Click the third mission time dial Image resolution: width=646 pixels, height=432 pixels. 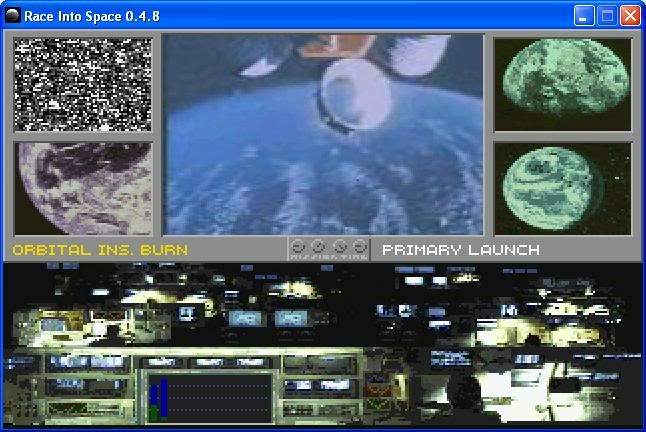pos(339,246)
